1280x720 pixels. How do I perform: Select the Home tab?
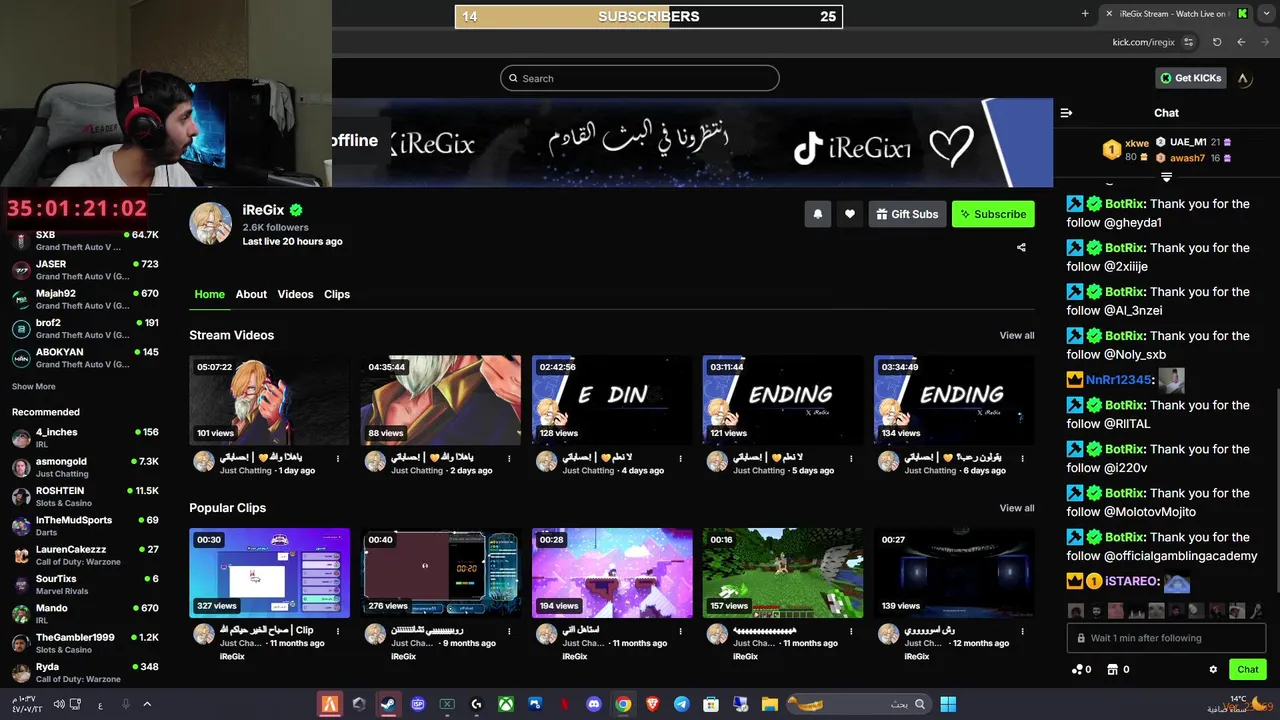point(209,294)
